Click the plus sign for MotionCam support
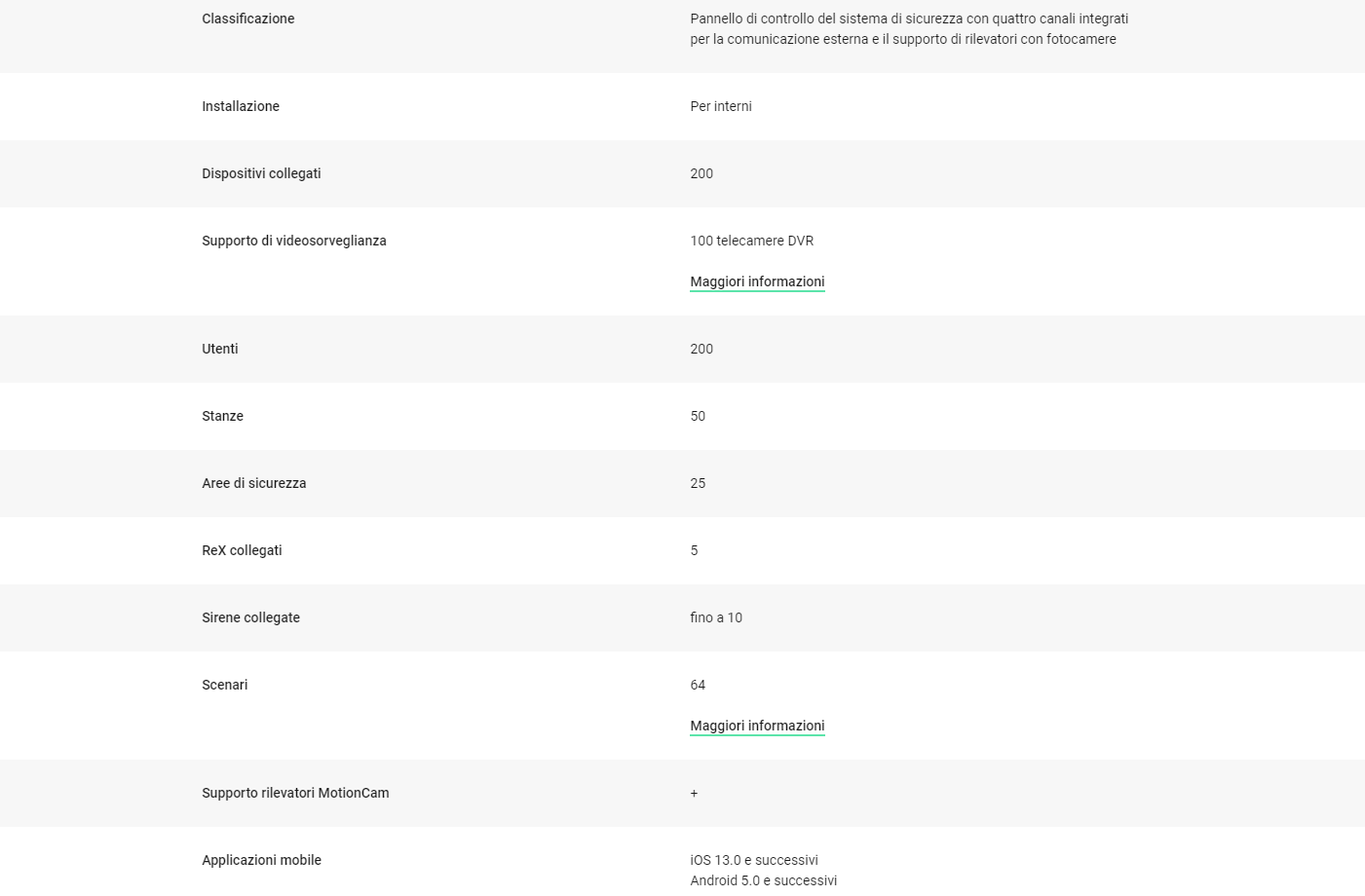This screenshot has width=1365, height=896. coord(694,793)
